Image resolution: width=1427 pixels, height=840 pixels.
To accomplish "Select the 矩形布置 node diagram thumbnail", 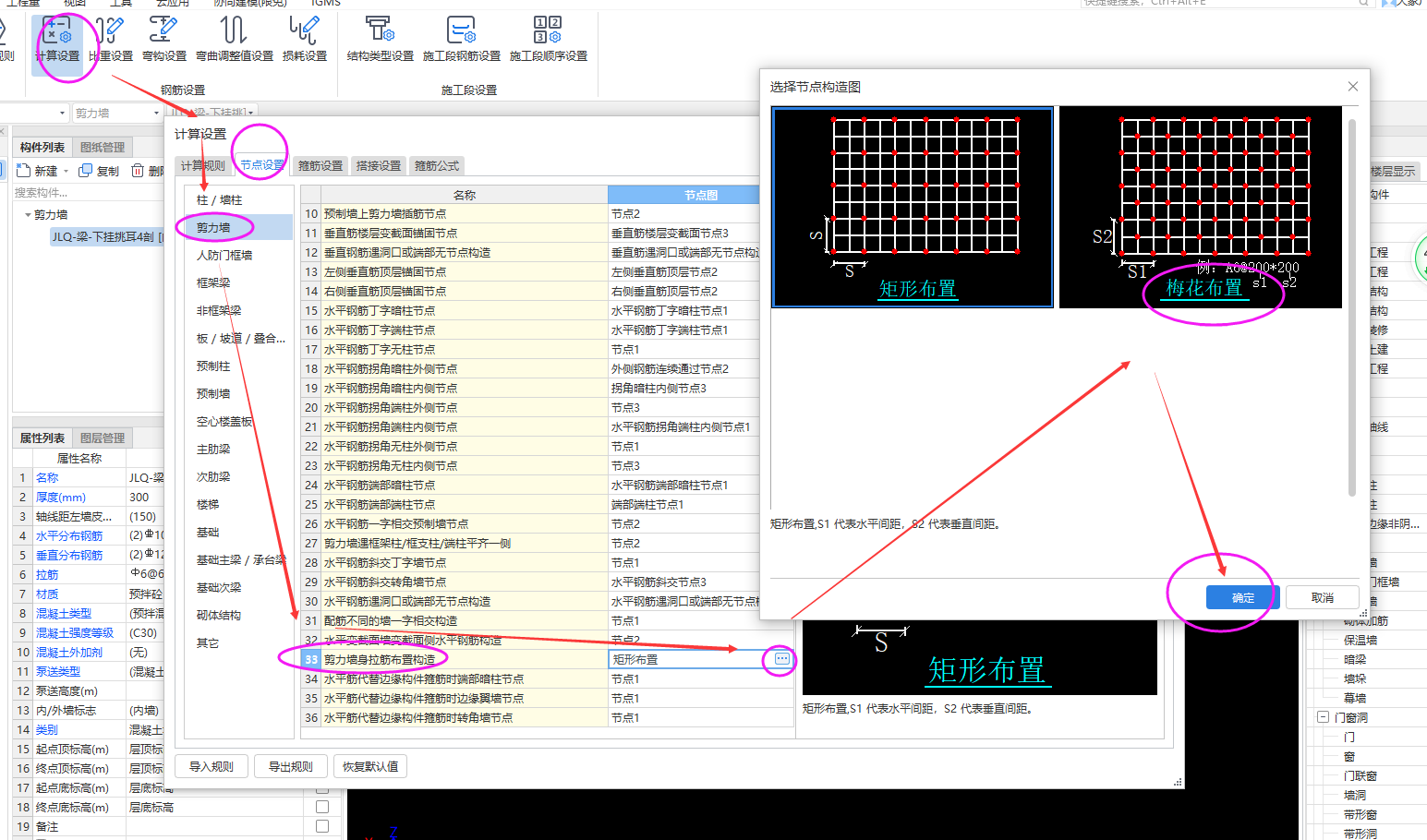I will pos(913,207).
